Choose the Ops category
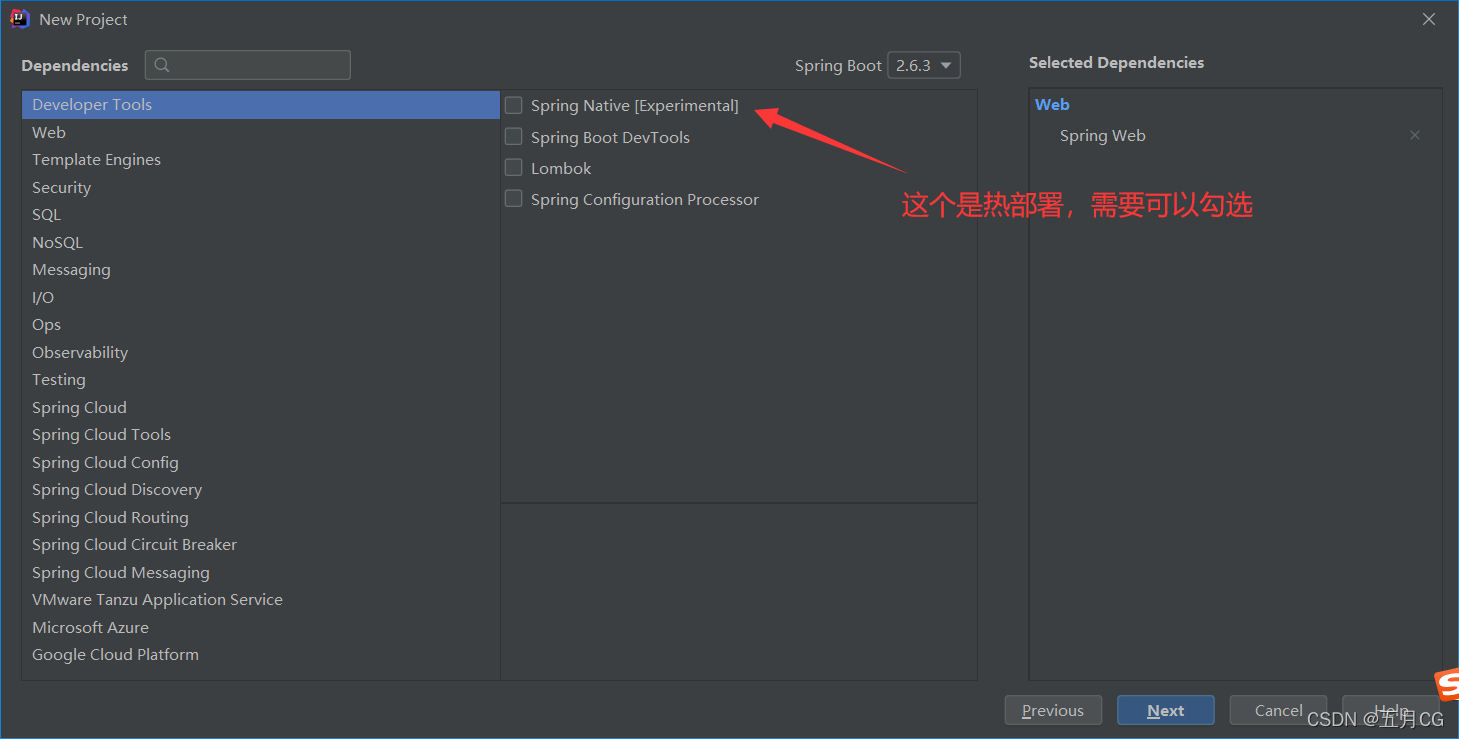Viewport: 1459px width, 739px height. [261, 325]
